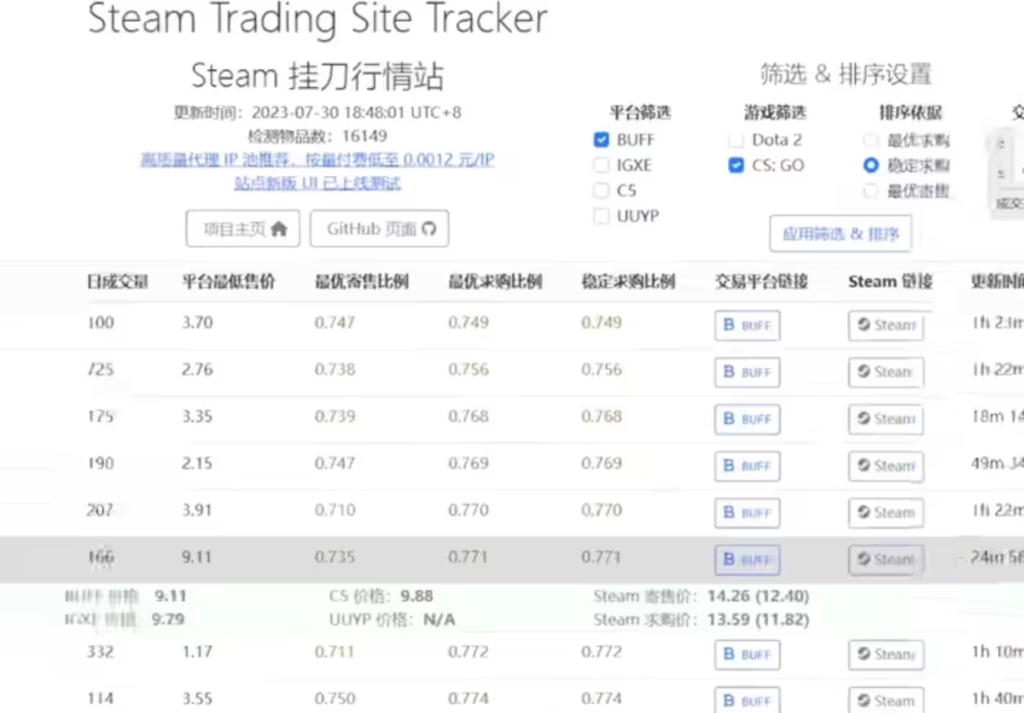Click the 0.756 stable ratio cell
Screen dimensions: 1024x713
click(x=601, y=370)
